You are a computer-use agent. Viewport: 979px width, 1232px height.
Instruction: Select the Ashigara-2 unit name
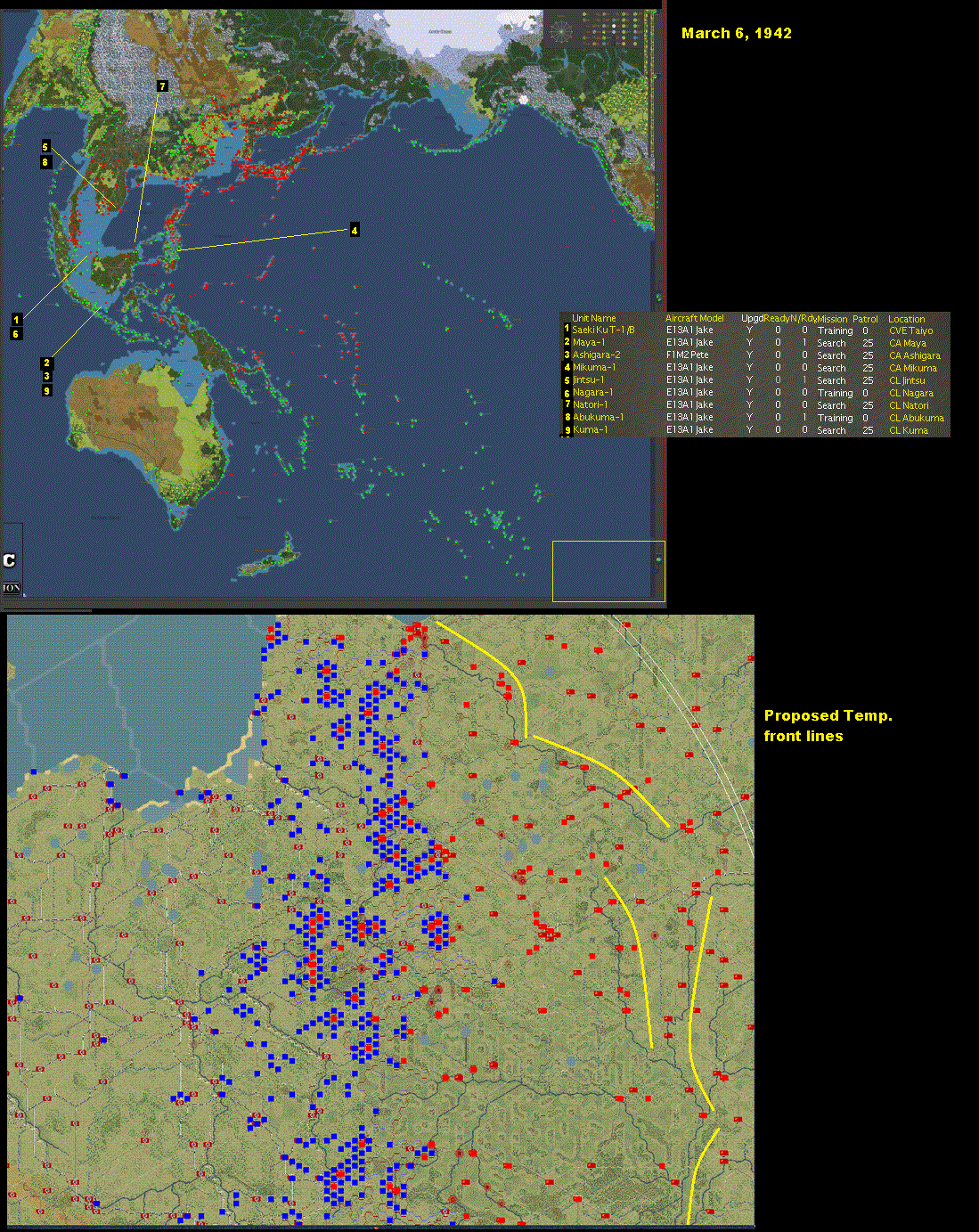(596, 355)
